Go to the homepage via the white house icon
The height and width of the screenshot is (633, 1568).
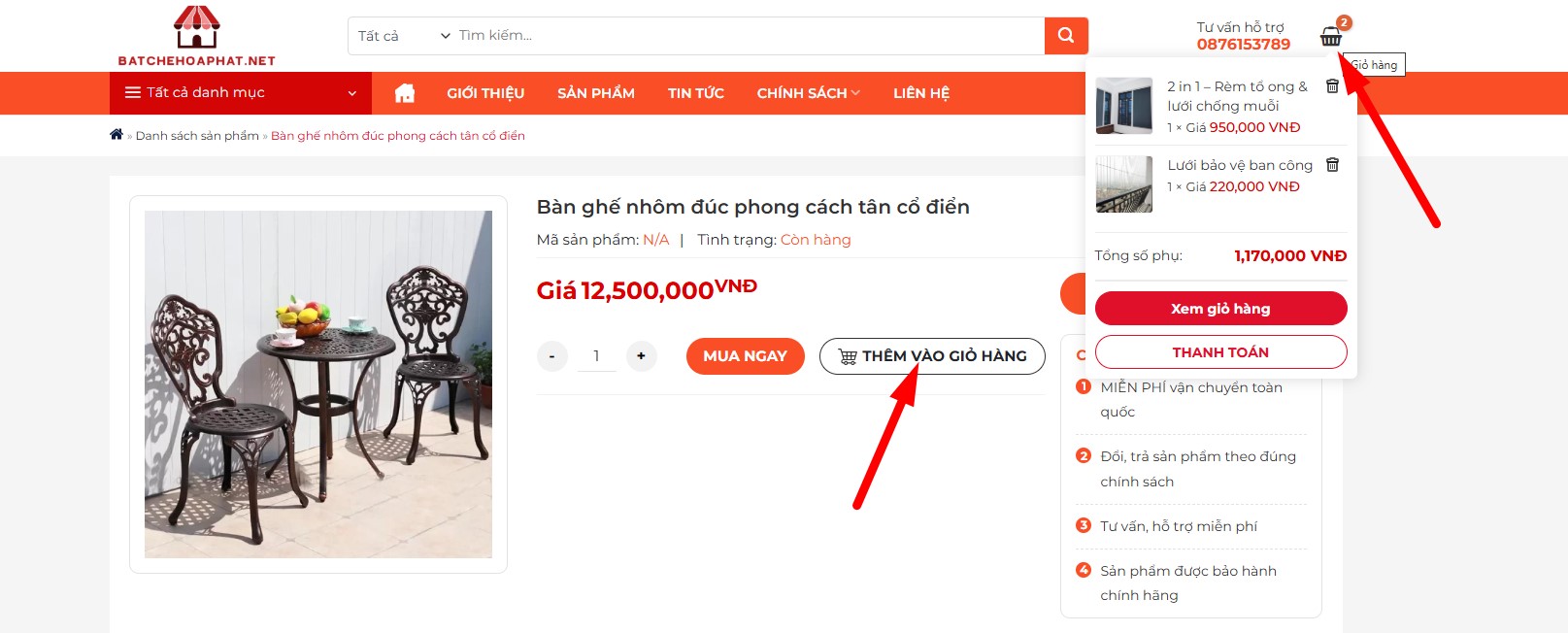pyautogui.click(x=405, y=93)
